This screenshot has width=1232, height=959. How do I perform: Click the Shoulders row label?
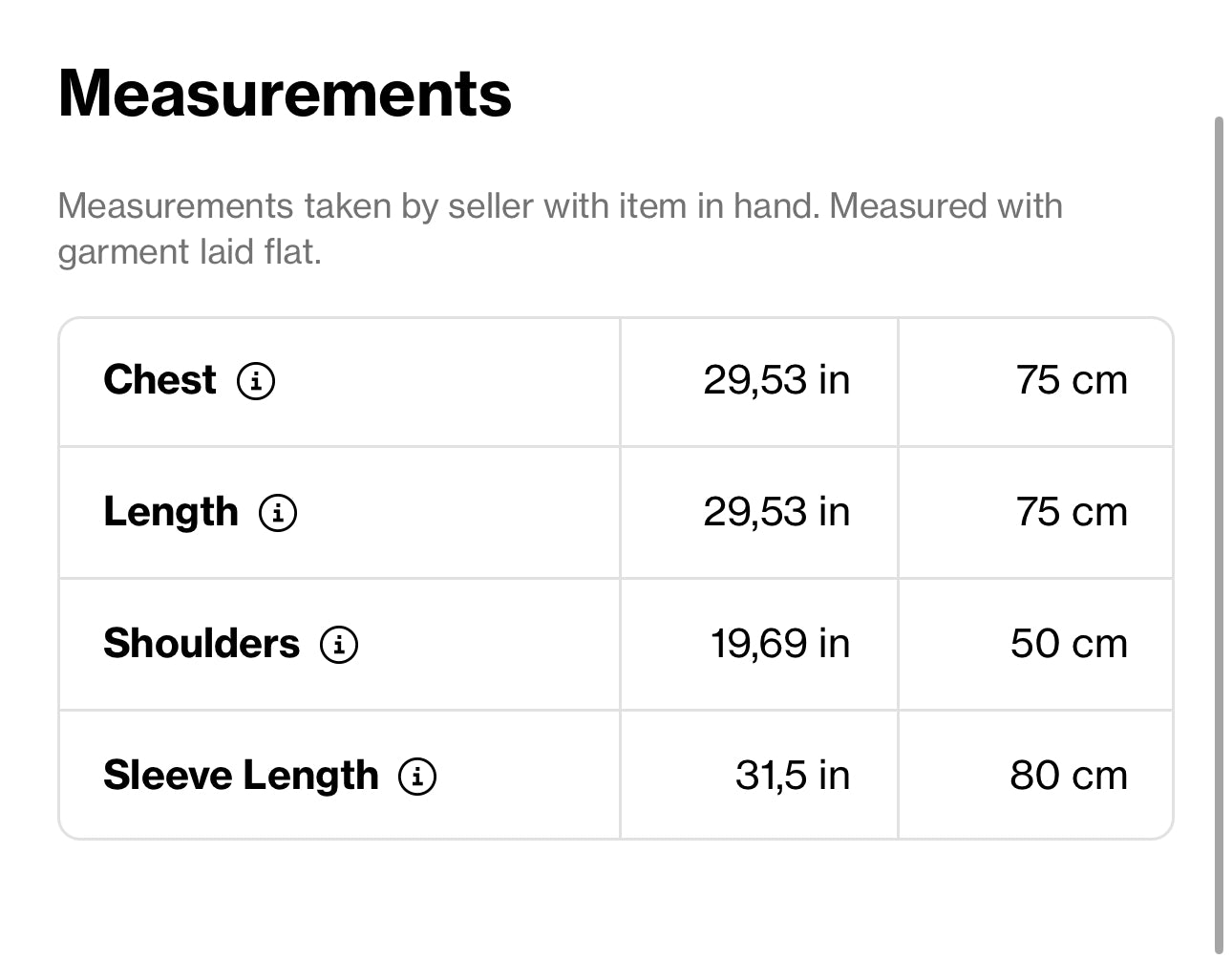(x=202, y=644)
